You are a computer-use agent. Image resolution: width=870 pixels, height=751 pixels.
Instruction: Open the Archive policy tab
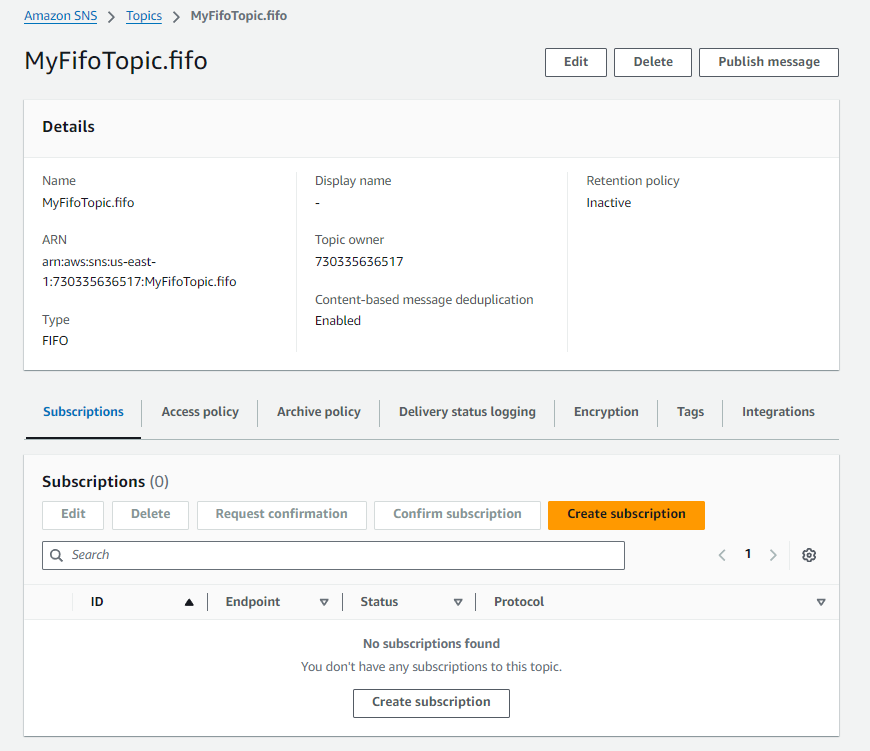[318, 412]
